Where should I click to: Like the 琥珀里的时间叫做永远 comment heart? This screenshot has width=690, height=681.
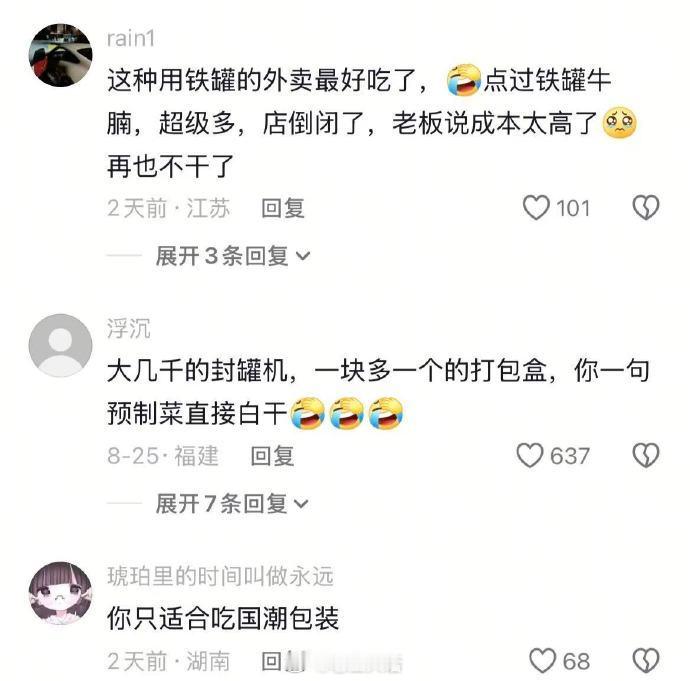pyautogui.click(x=542, y=661)
